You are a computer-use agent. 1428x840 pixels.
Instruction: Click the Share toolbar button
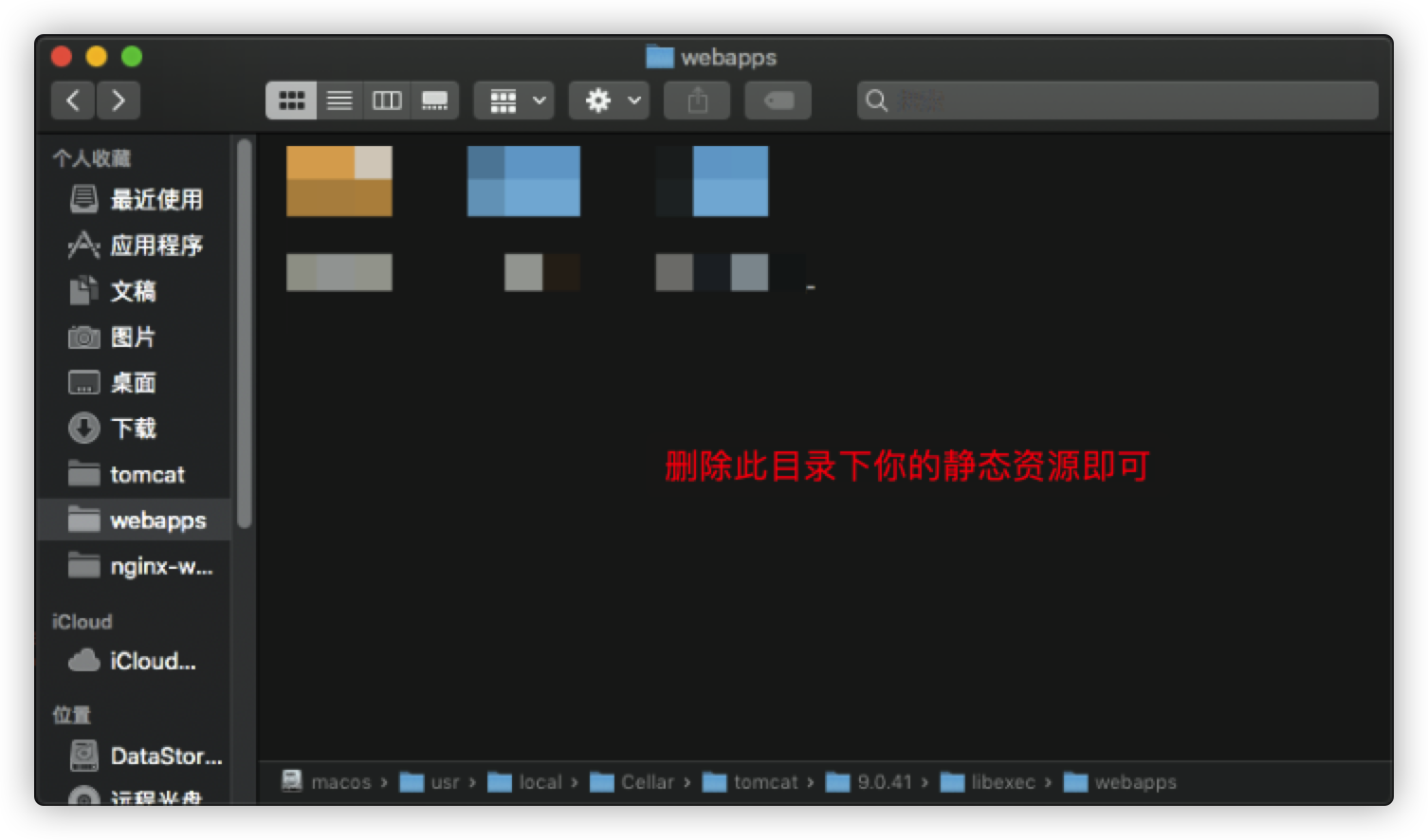(697, 100)
